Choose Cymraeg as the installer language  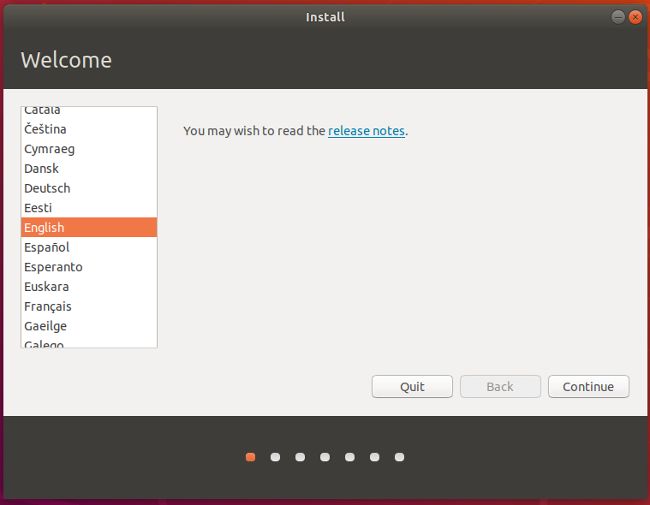(x=89, y=149)
